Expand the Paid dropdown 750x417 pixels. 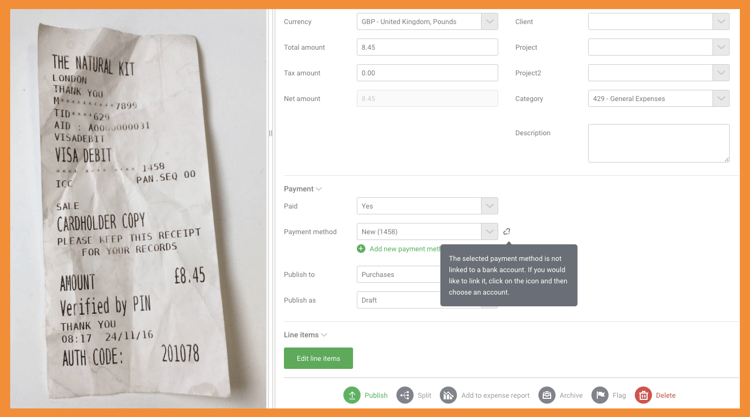427,206
